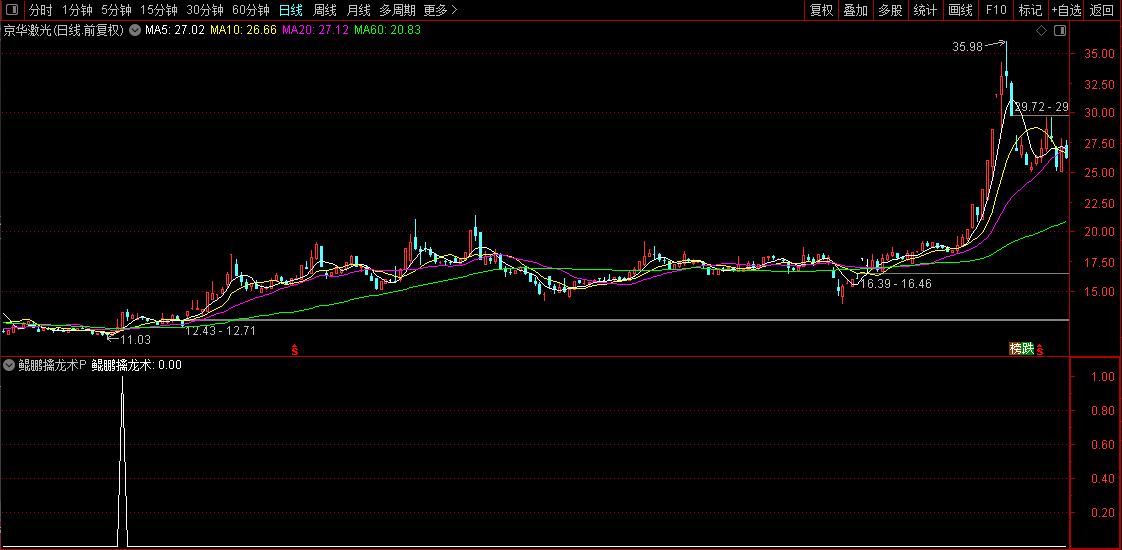This screenshot has height=550, width=1122.
Task: Expand the 鲲鹏擒龙术 indicator dropdown
Action: [9, 365]
